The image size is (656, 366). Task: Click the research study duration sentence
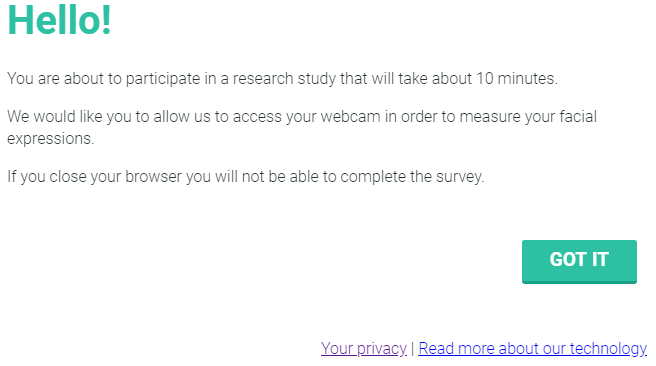point(282,79)
